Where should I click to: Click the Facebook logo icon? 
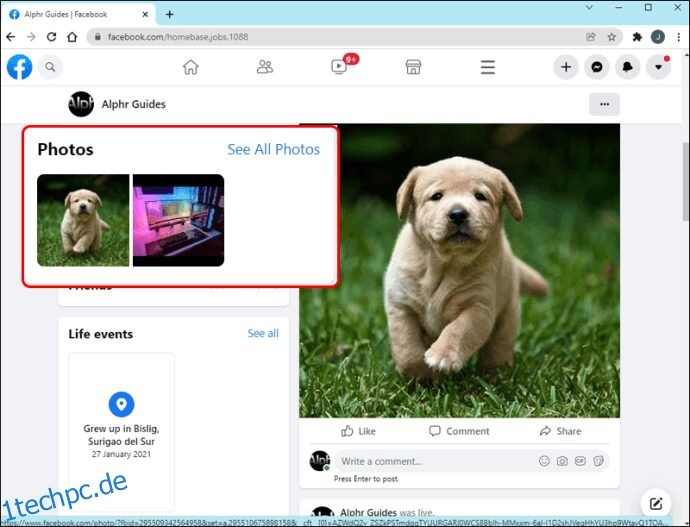[x=19, y=67]
